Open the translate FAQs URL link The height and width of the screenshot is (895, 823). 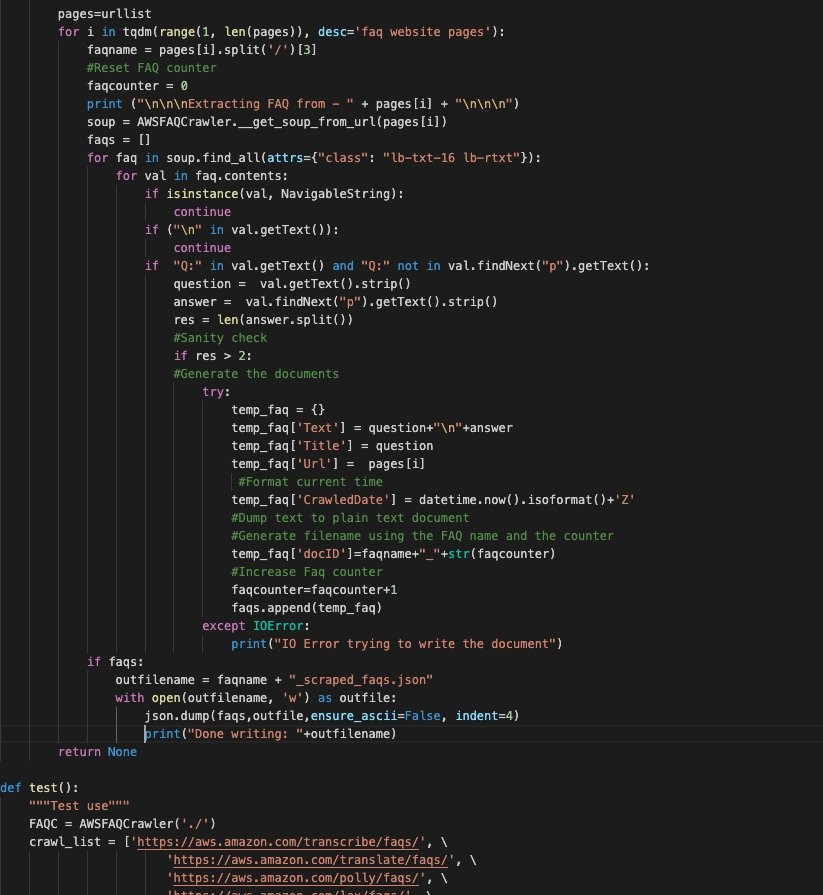coord(311,860)
